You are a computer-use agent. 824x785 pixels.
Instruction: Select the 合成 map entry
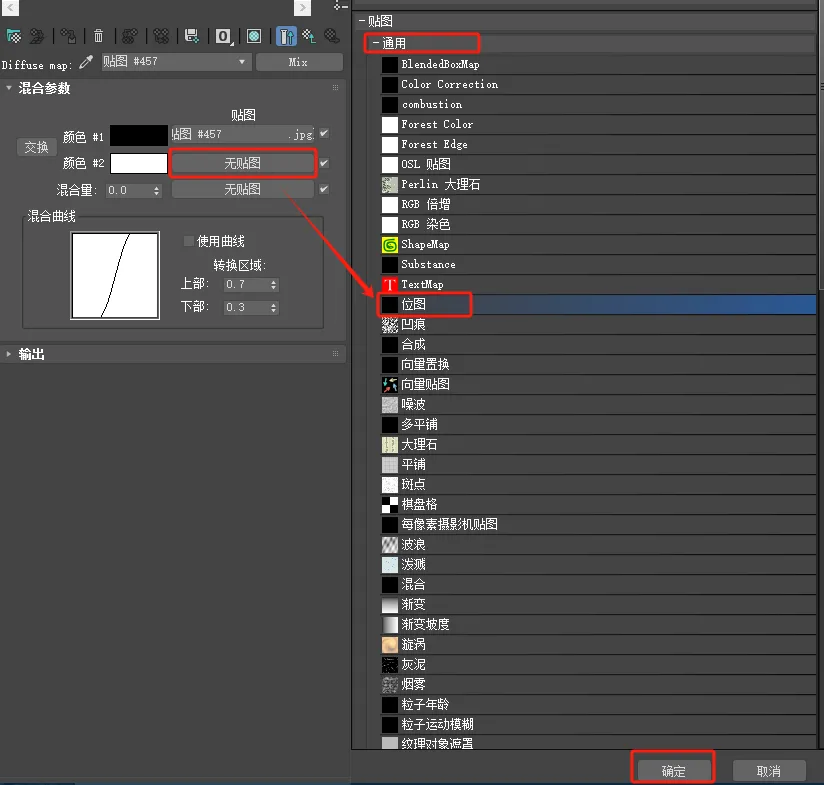(599, 345)
